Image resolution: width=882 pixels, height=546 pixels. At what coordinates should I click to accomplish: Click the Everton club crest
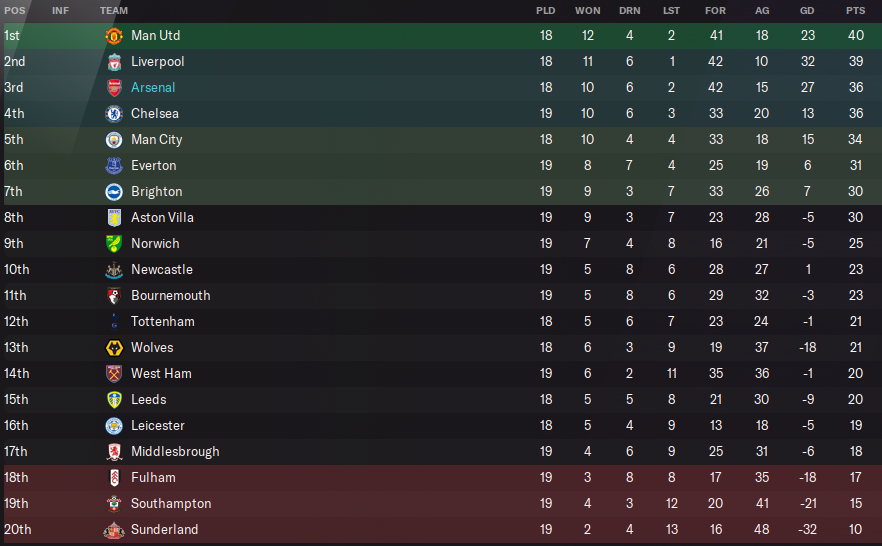113,166
